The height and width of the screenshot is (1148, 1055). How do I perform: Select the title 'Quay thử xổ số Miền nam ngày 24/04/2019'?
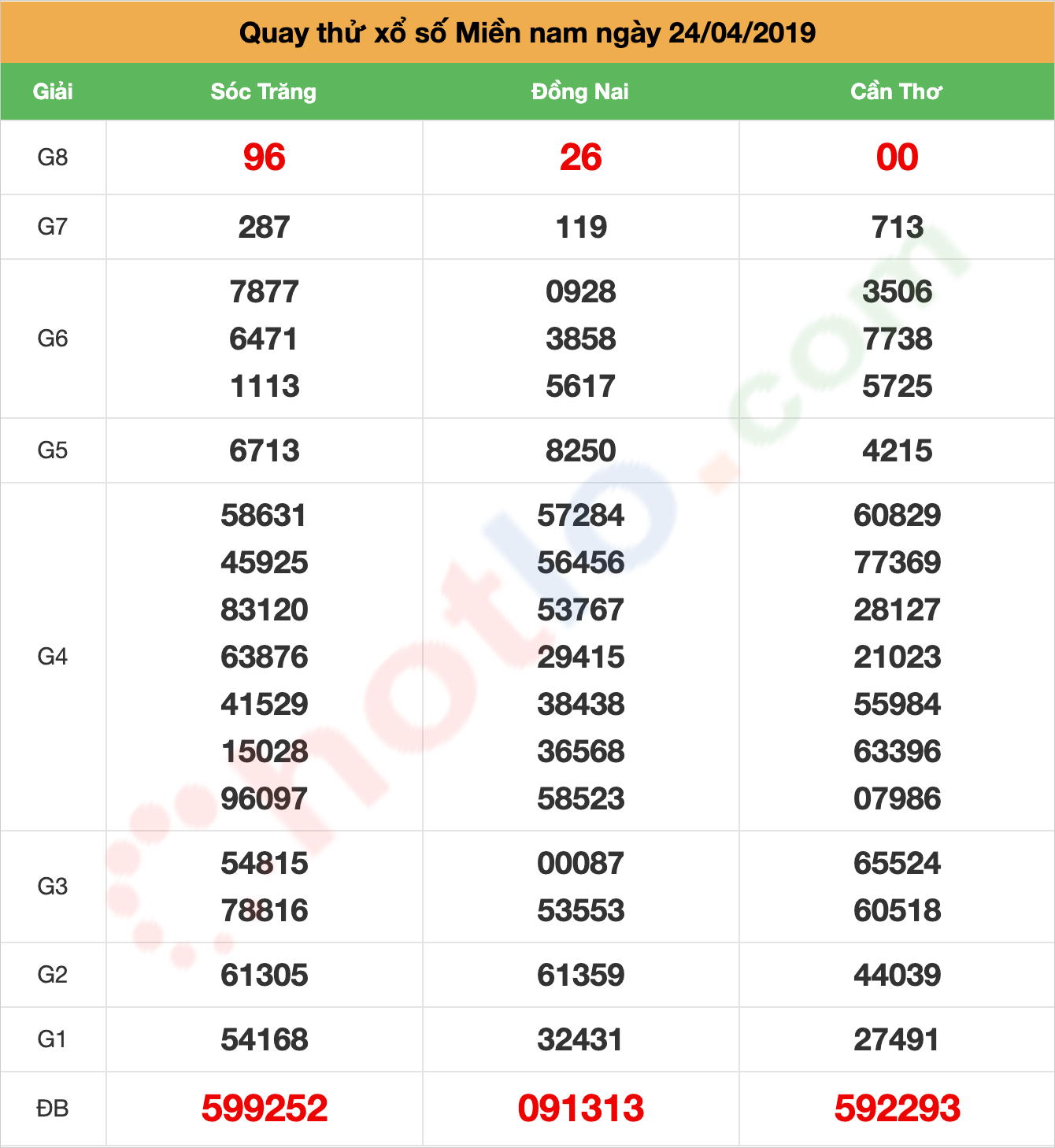pyautogui.click(x=527, y=33)
